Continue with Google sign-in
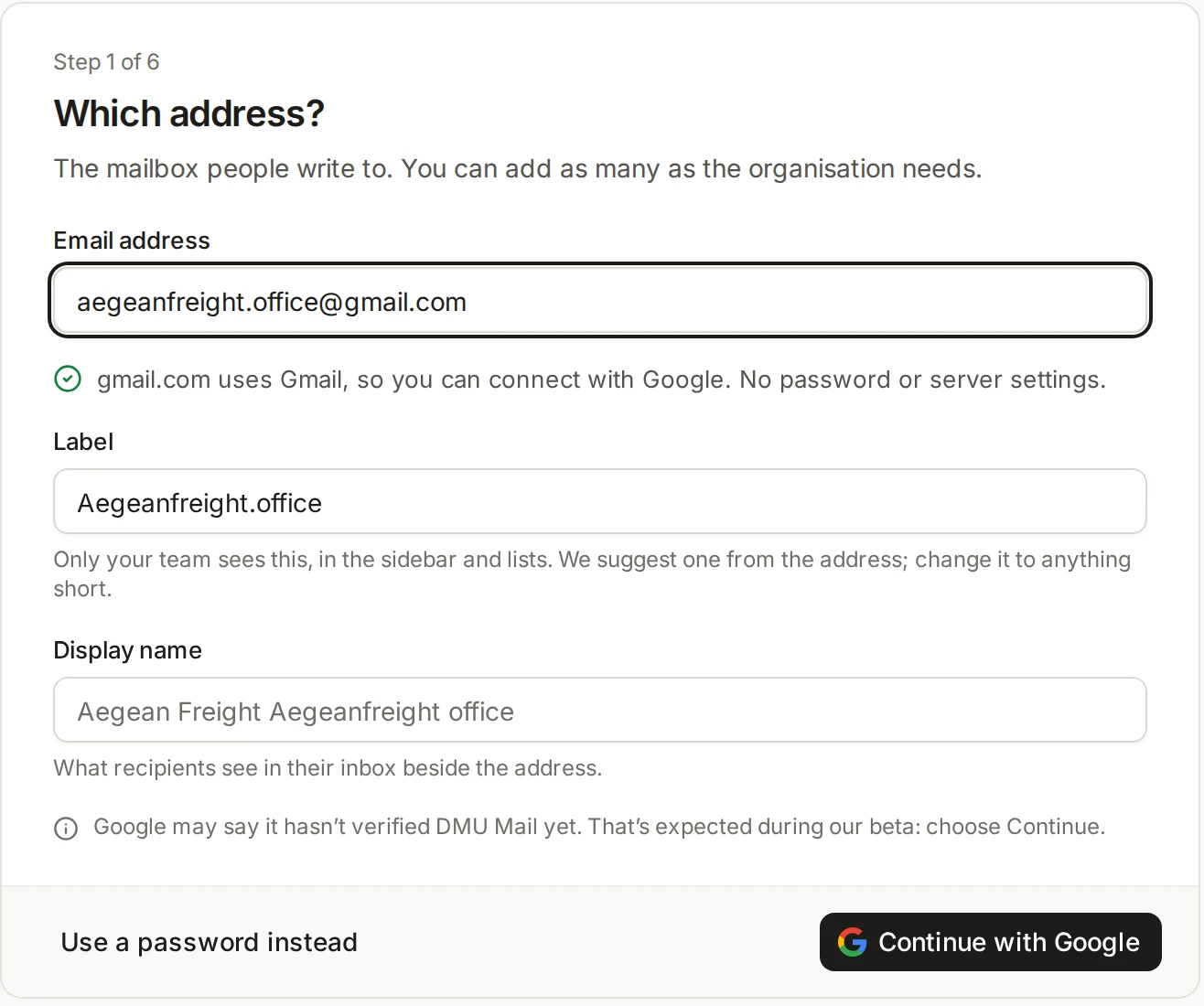 (x=990, y=942)
